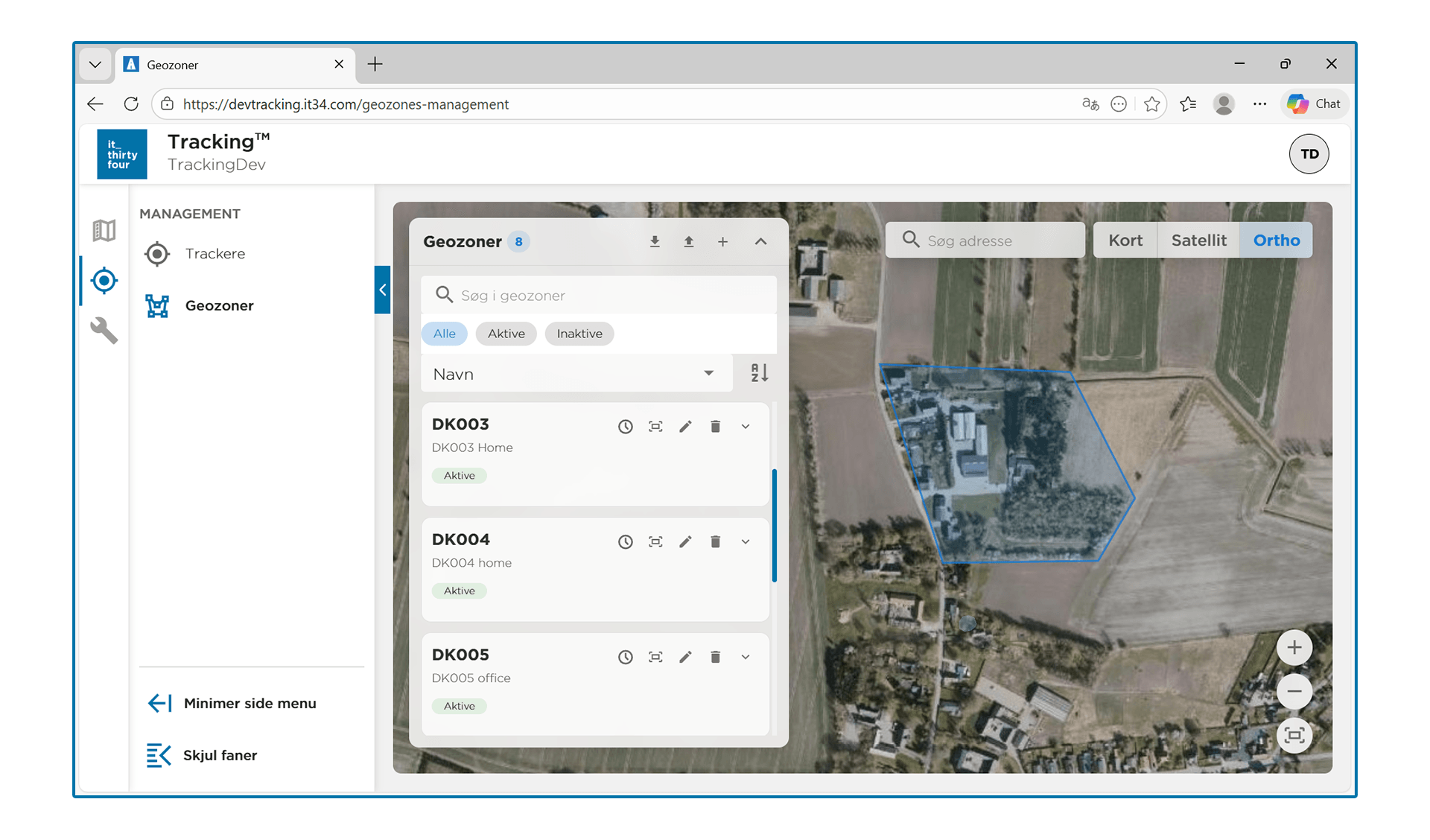Select the Alle filter chip
Screen dimensions: 1430x840
[x=444, y=334]
